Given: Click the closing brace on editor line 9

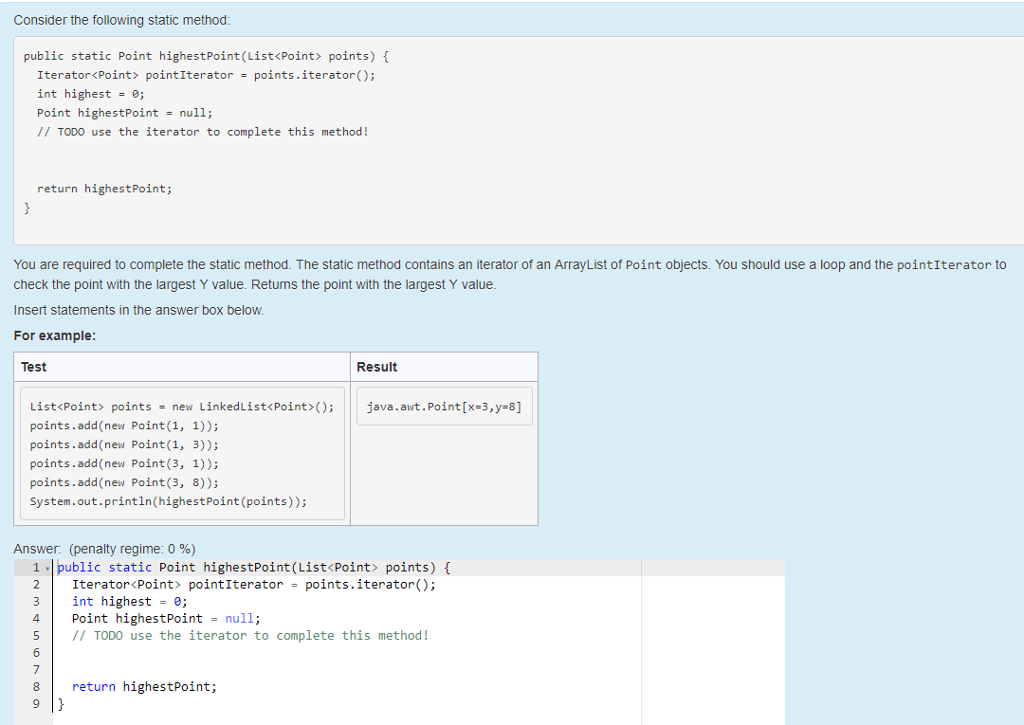Looking at the screenshot, I should [x=60, y=704].
